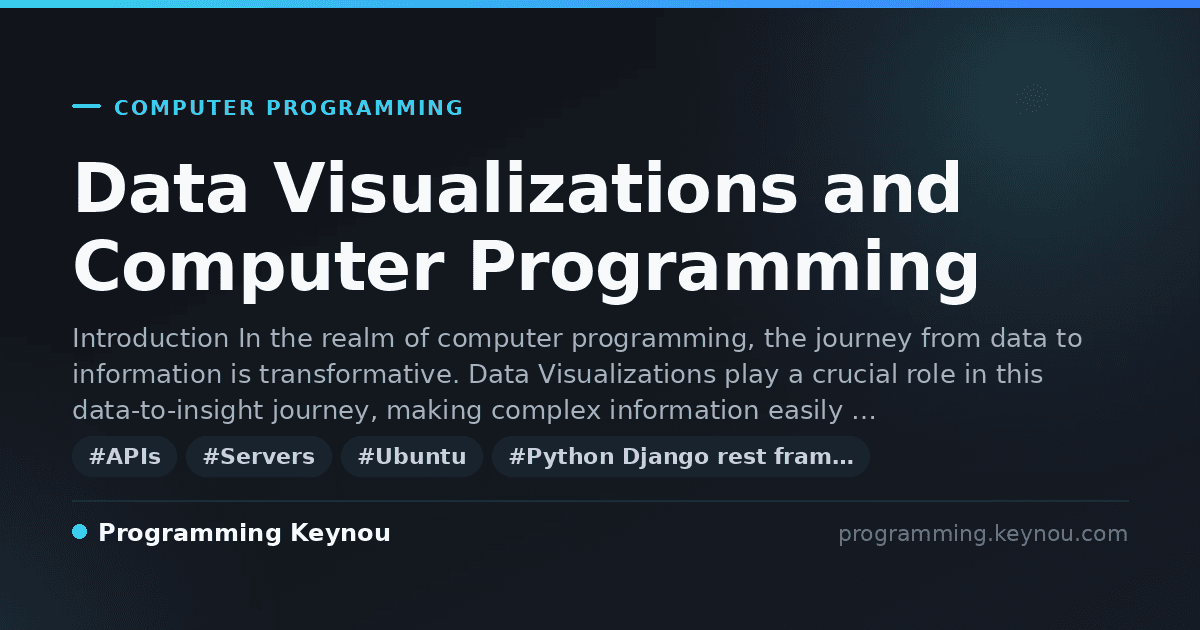The height and width of the screenshot is (630, 1200).
Task: Click the COMPUTER PROGRAMMING category label
Action: click(x=289, y=108)
